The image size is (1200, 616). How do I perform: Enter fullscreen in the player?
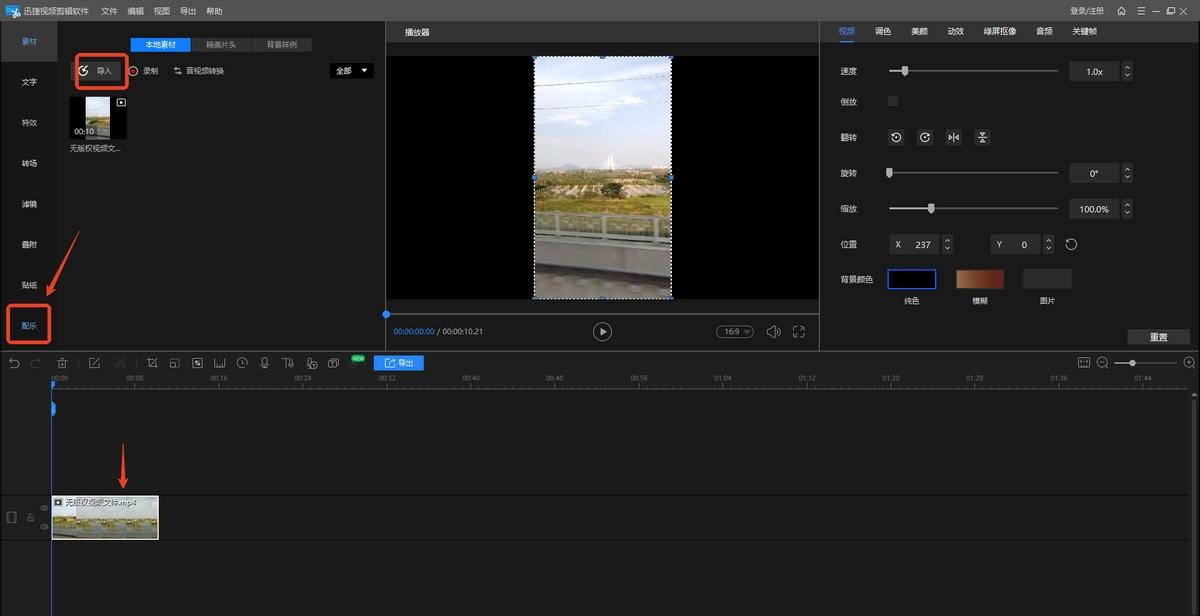tap(799, 332)
